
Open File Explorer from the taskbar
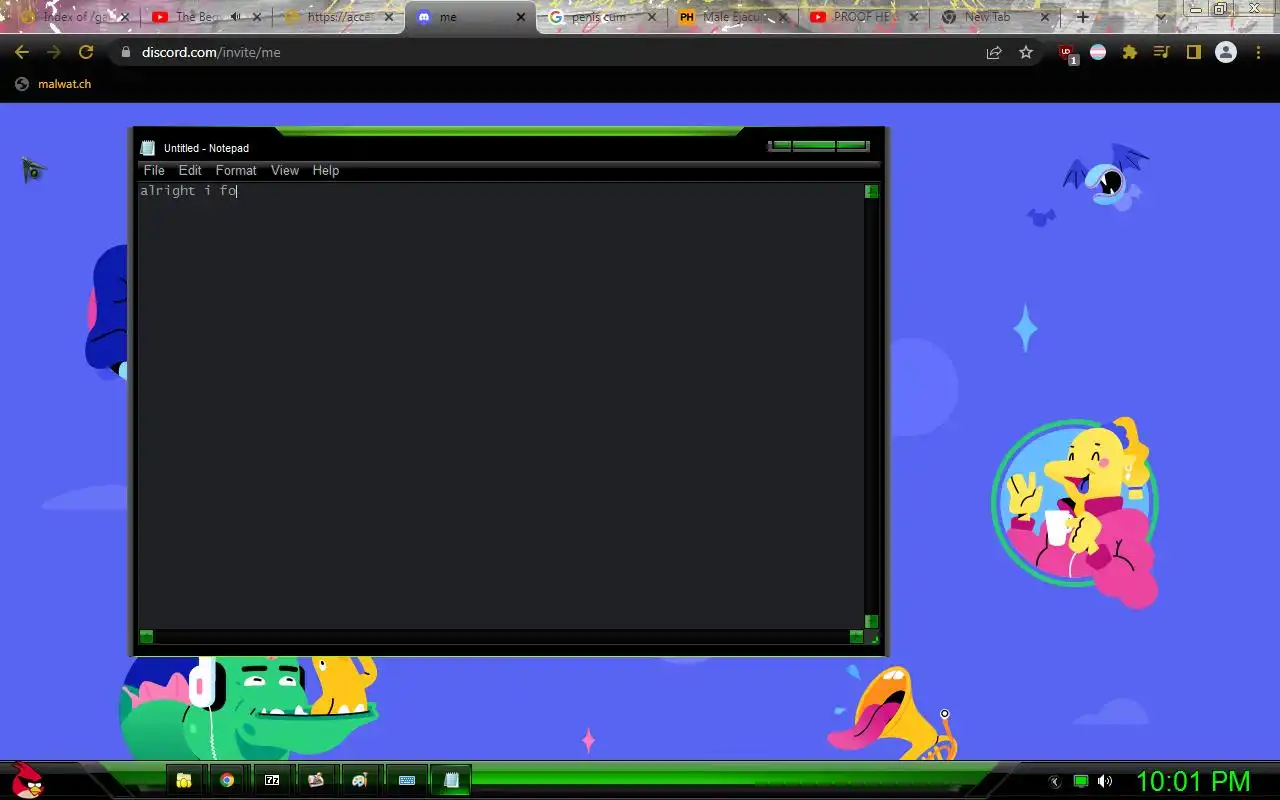184,780
